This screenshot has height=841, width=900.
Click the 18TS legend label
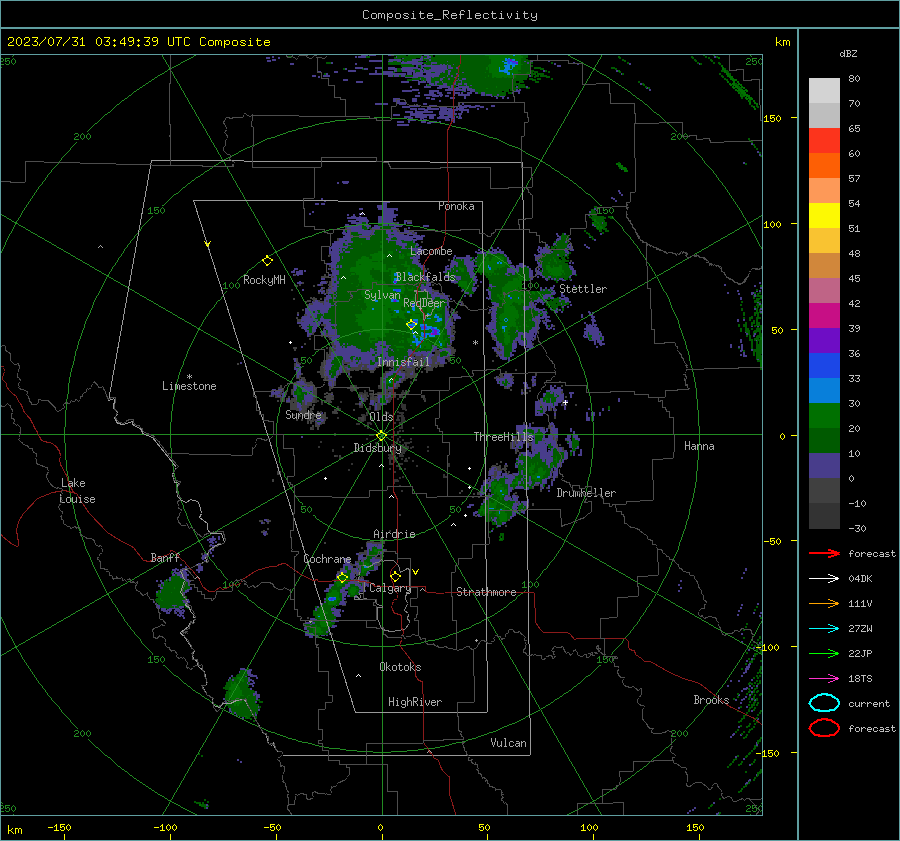tap(860, 679)
